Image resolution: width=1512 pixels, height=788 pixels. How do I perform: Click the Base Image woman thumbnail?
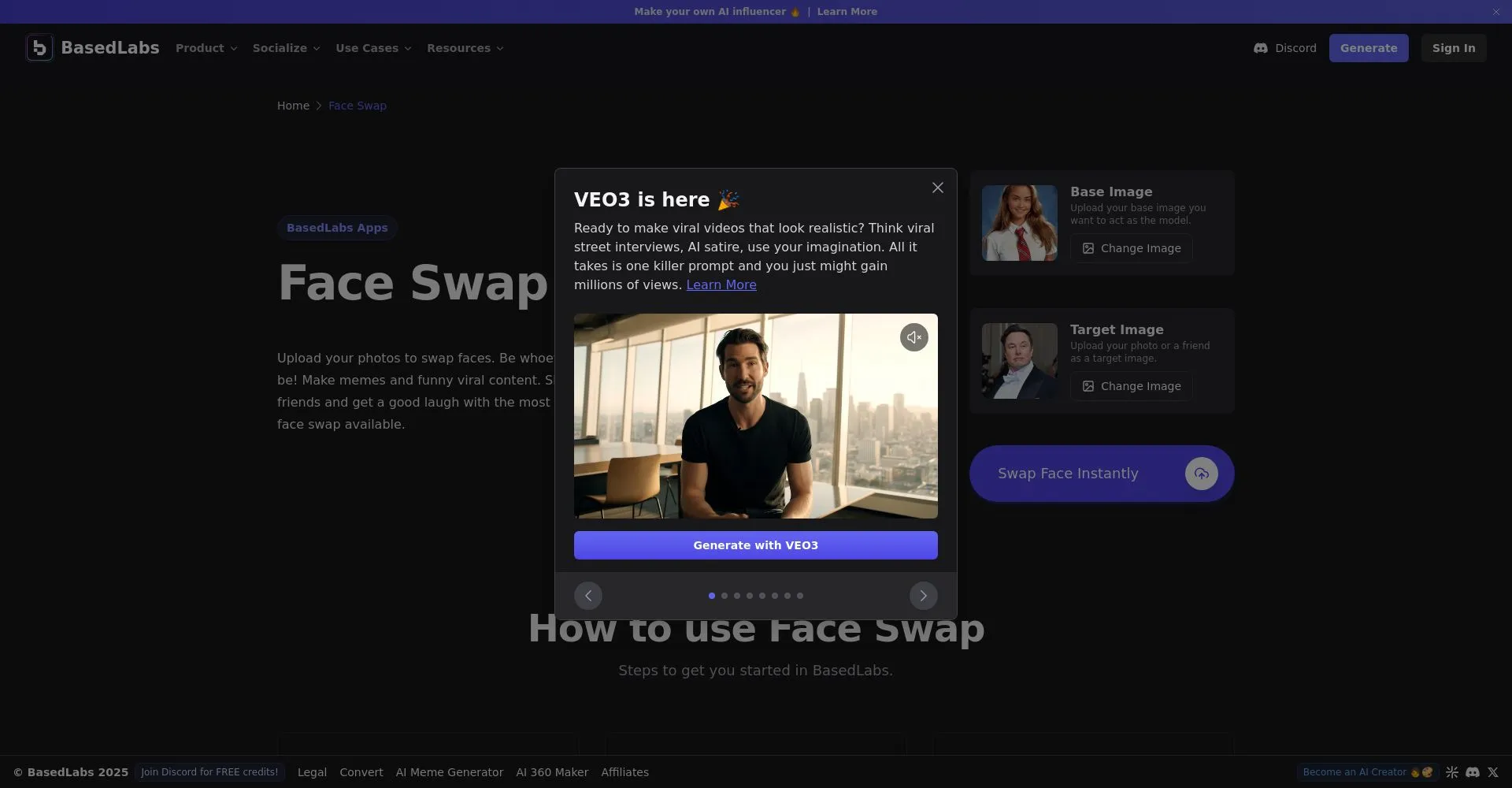click(1019, 223)
